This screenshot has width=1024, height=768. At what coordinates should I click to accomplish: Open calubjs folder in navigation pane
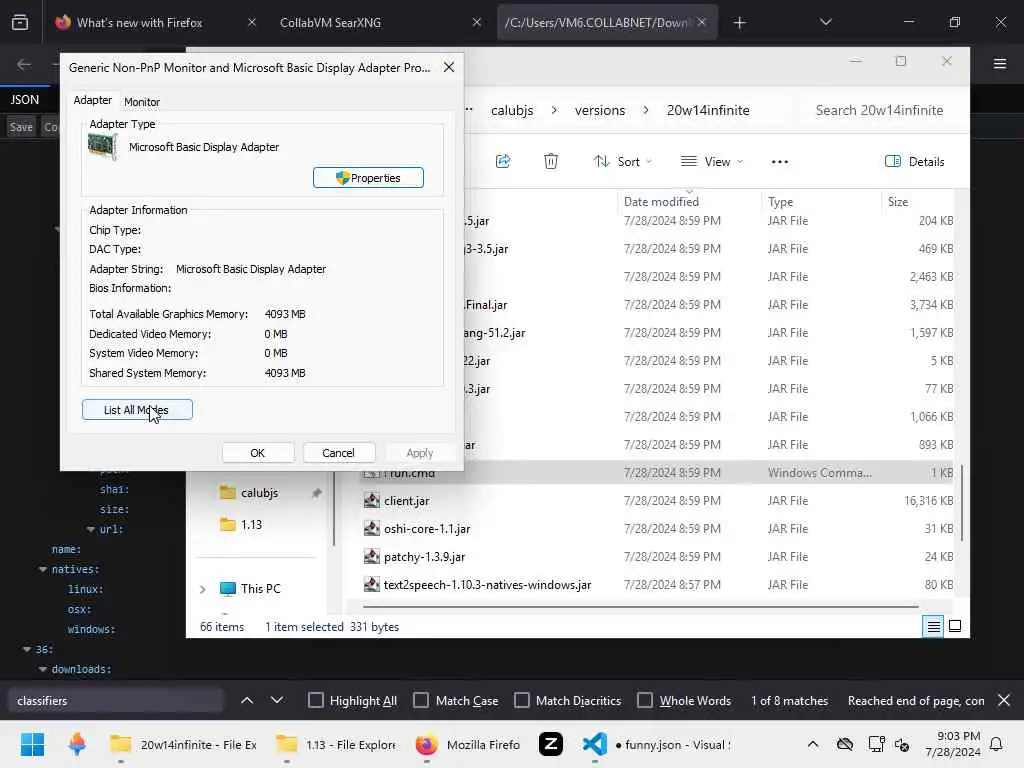pyautogui.click(x=259, y=493)
